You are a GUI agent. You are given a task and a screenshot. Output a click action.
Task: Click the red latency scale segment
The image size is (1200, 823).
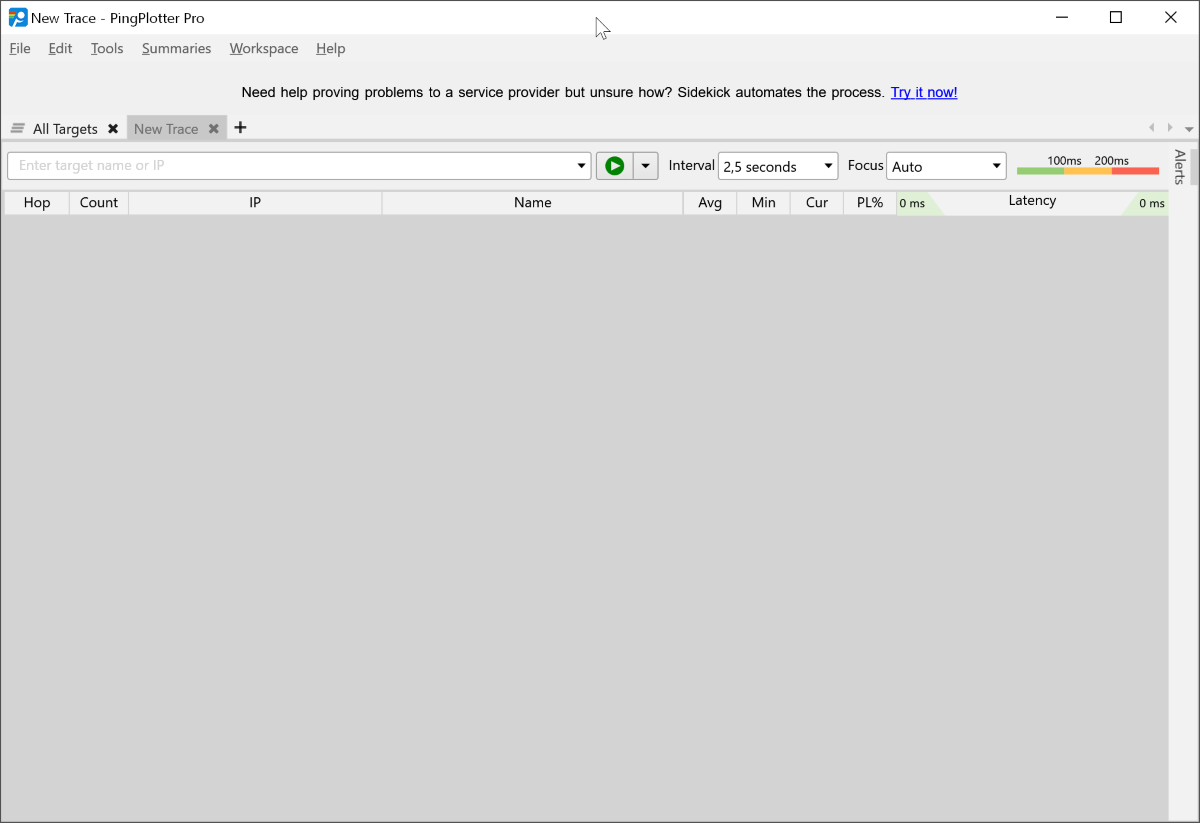click(x=1135, y=171)
